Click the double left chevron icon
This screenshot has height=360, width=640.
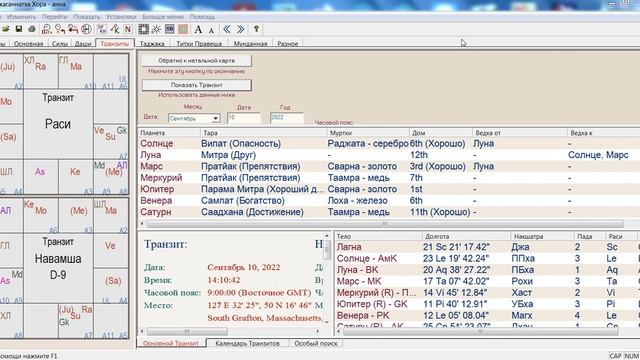pos(227,29)
